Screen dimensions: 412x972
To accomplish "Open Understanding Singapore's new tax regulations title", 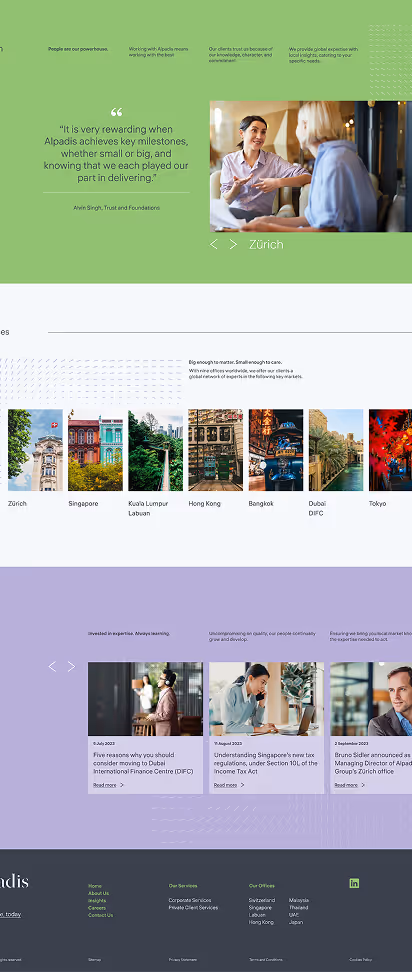I will [265, 763].
